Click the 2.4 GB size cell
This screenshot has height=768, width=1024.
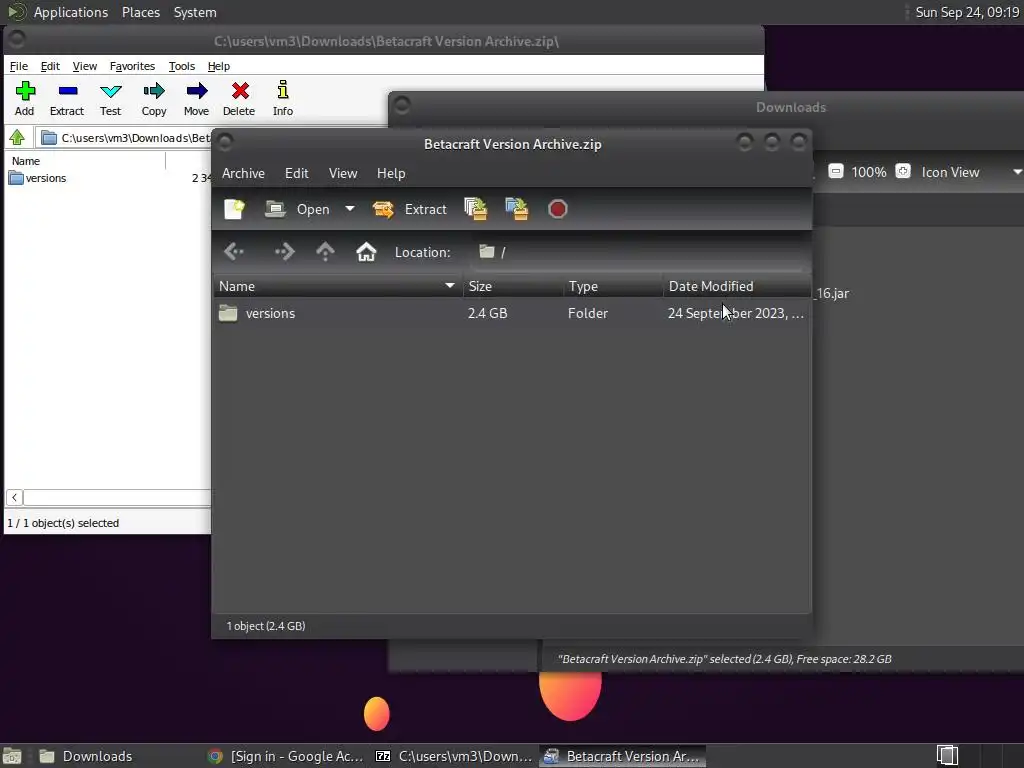[x=487, y=313]
